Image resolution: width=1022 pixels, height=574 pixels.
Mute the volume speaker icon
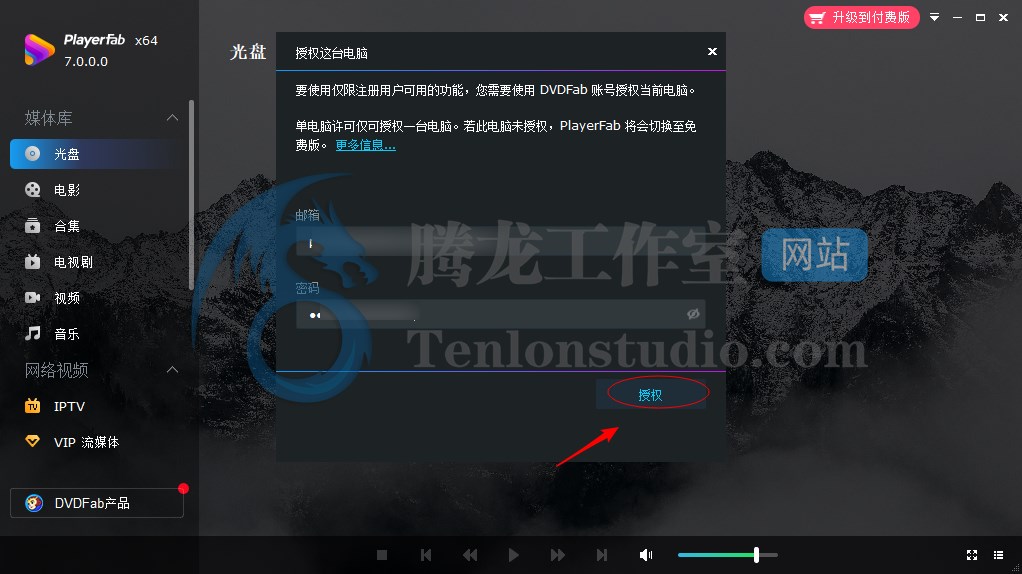(646, 555)
